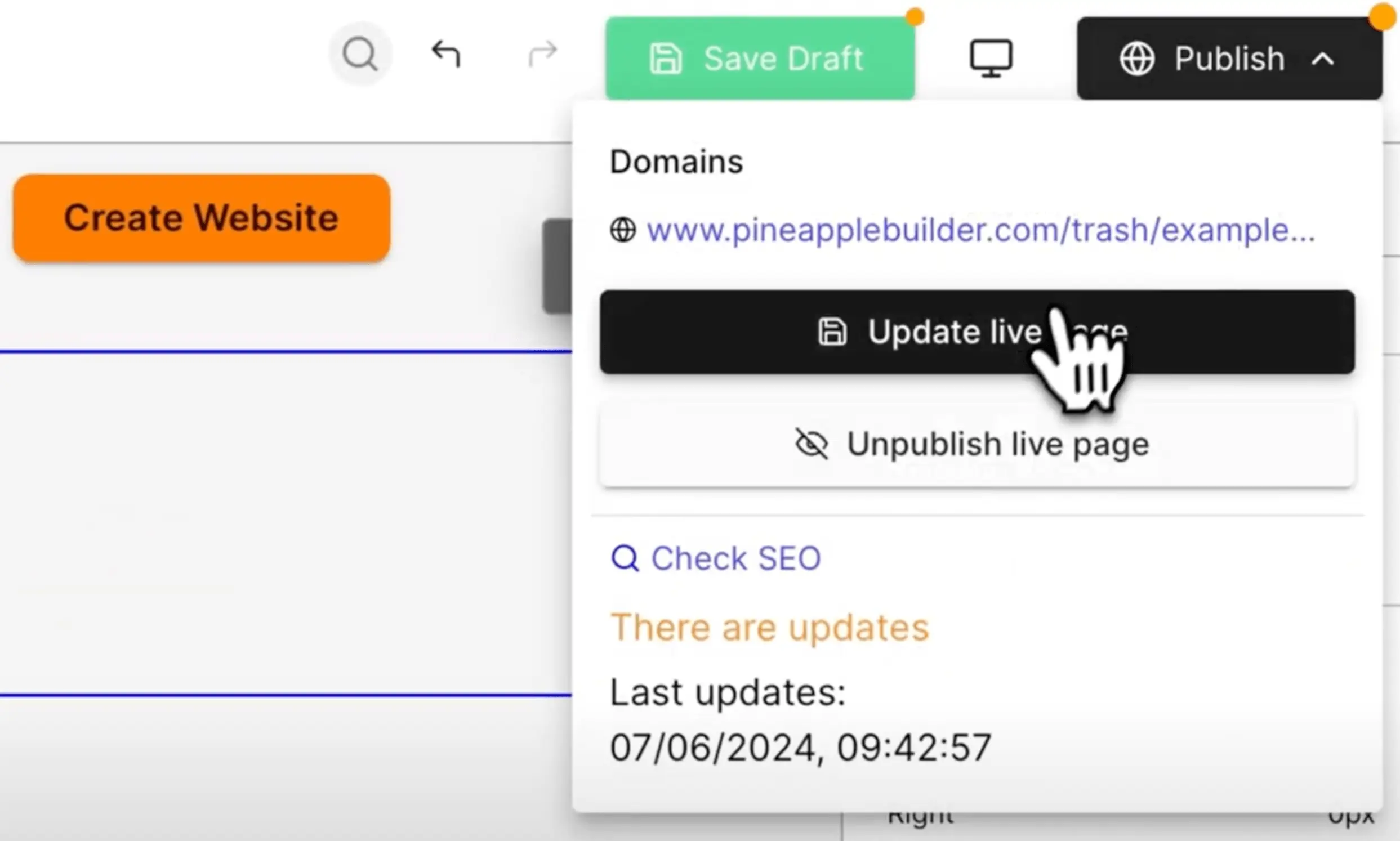Image resolution: width=1400 pixels, height=841 pixels.
Task: Click the crossed-eye unpublish icon
Action: [812, 444]
